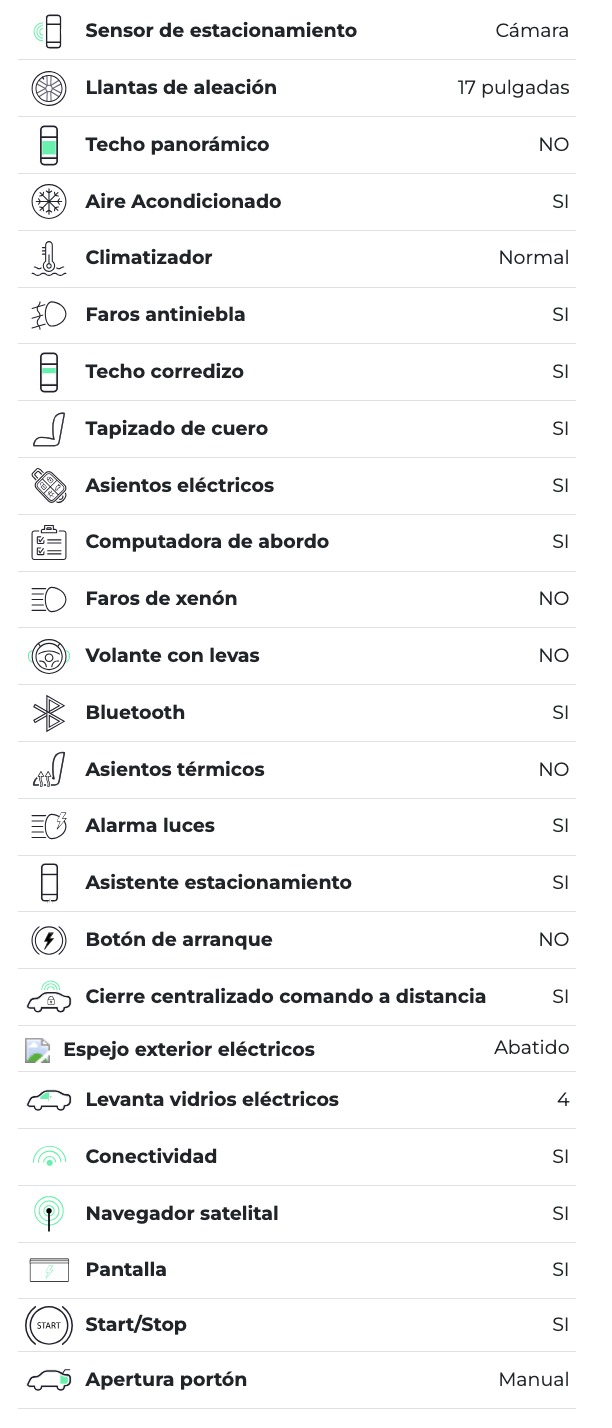
Task: Click the broken image next to Espejo exterior
Action: point(37,1050)
